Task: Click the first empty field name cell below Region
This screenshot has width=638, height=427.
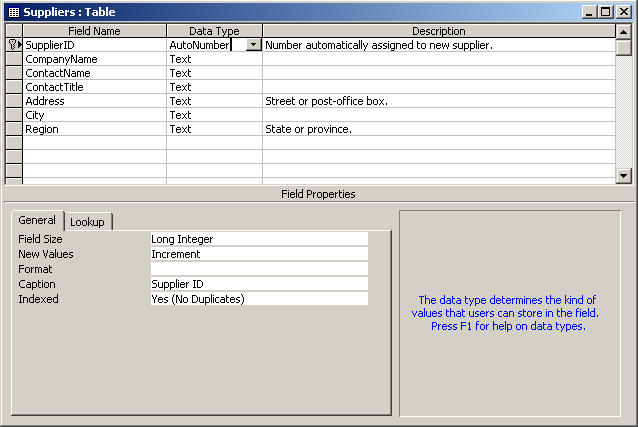Action: click(94, 143)
